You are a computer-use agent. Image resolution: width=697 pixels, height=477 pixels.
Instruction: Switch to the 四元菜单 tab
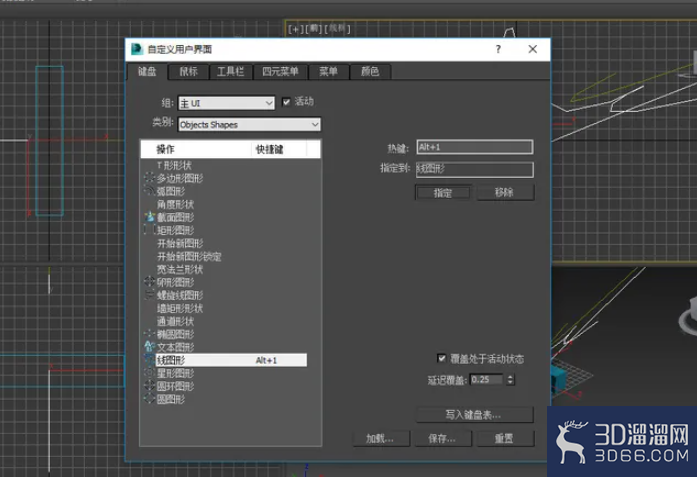[x=280, y=72]
